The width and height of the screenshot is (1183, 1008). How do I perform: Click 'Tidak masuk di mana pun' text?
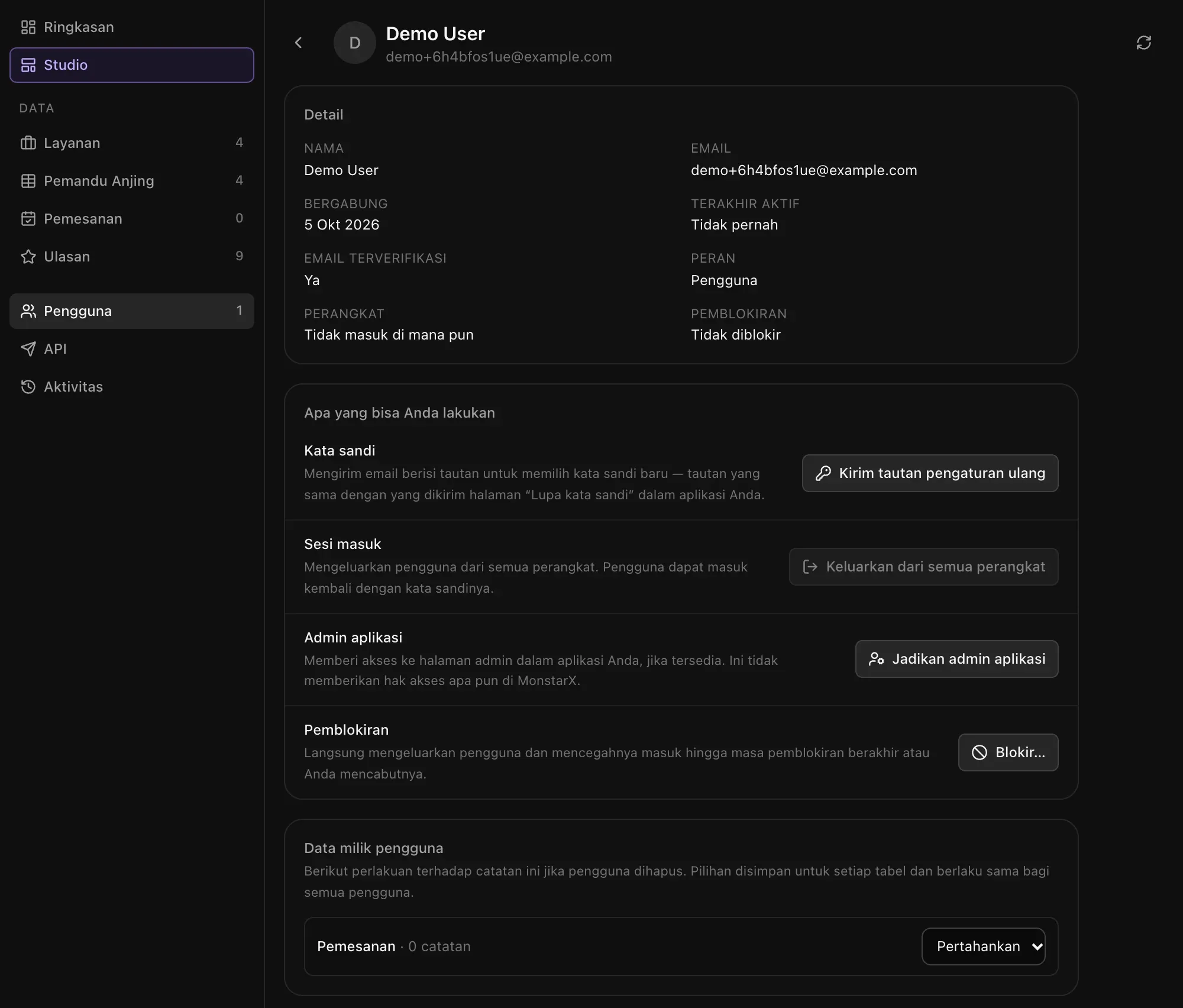click(x=389, y=335)
